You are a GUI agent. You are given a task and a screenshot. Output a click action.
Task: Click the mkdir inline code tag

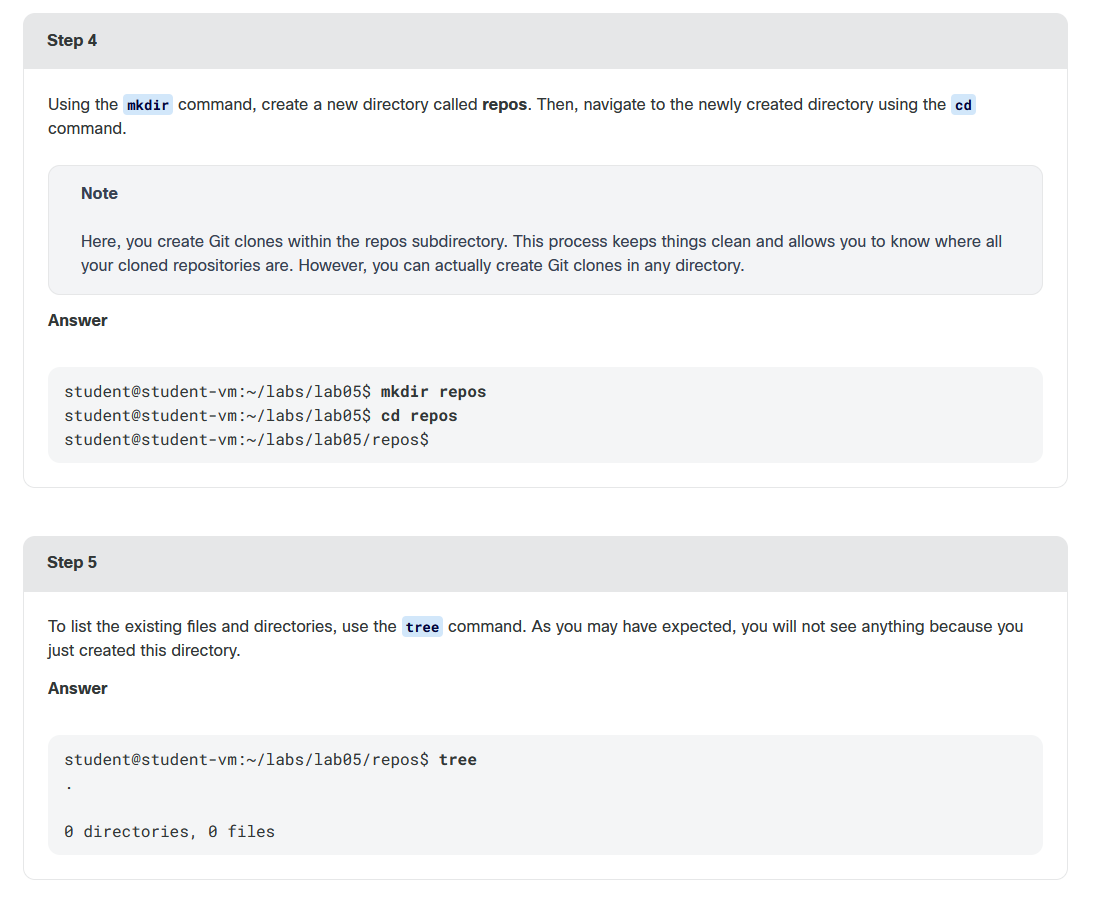click(148, 105)
